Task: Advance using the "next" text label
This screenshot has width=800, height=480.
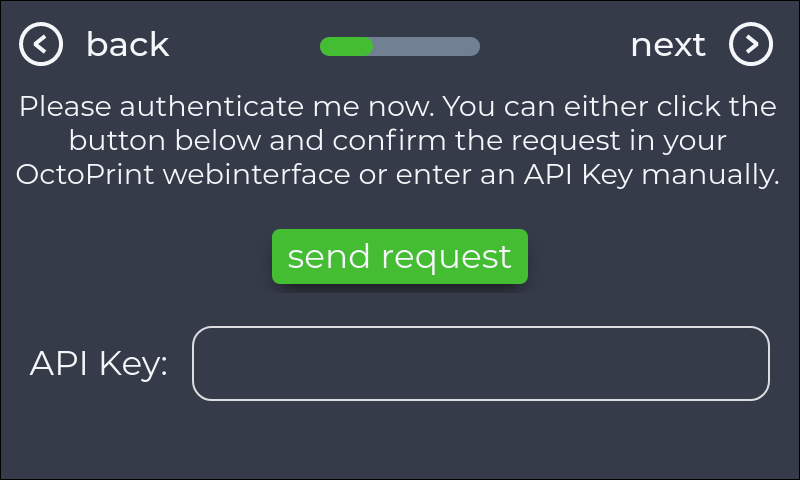Action: [668, 45]
